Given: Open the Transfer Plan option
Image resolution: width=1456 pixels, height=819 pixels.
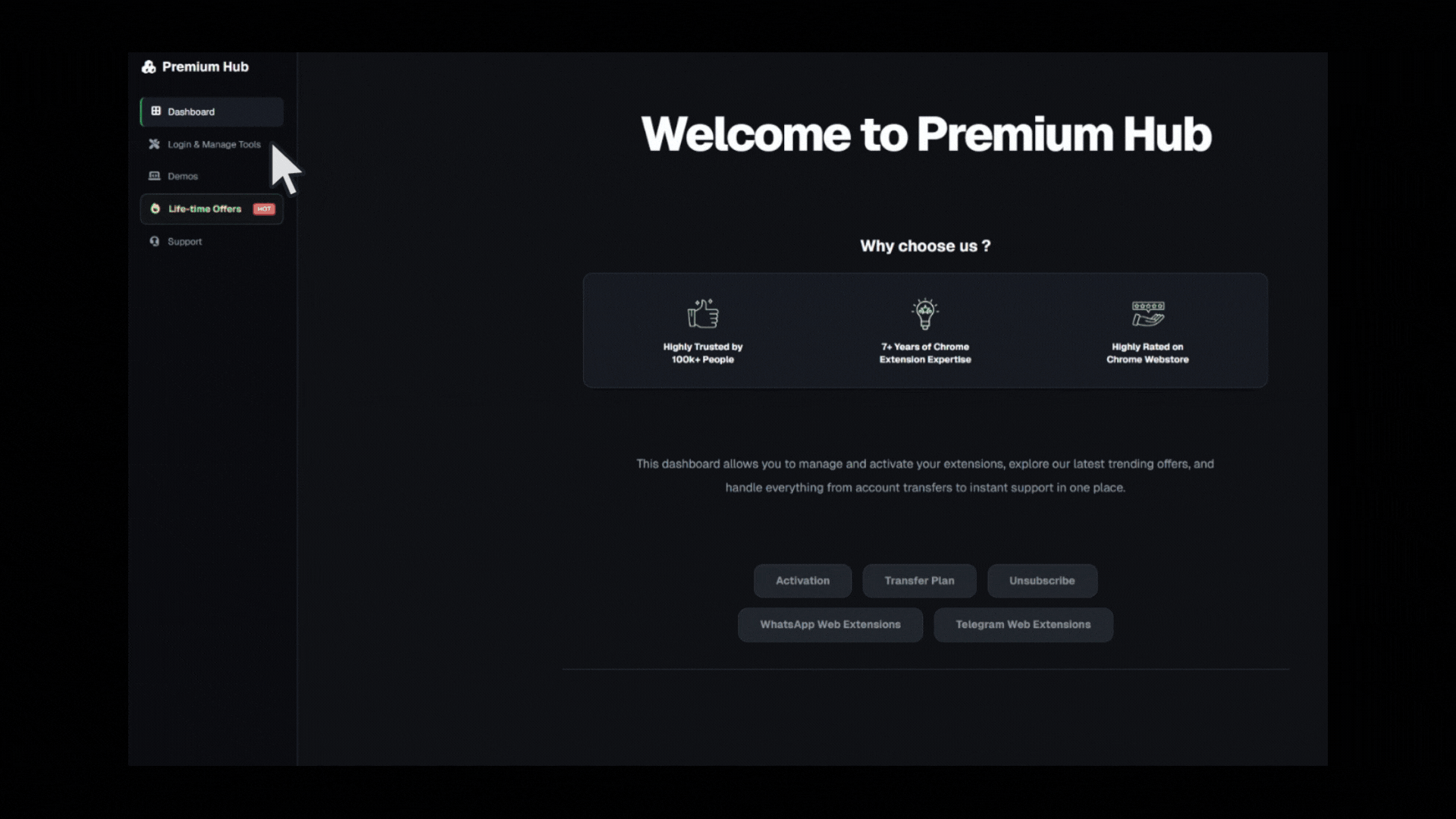Looking at the screenshot, I should (919, 580).
